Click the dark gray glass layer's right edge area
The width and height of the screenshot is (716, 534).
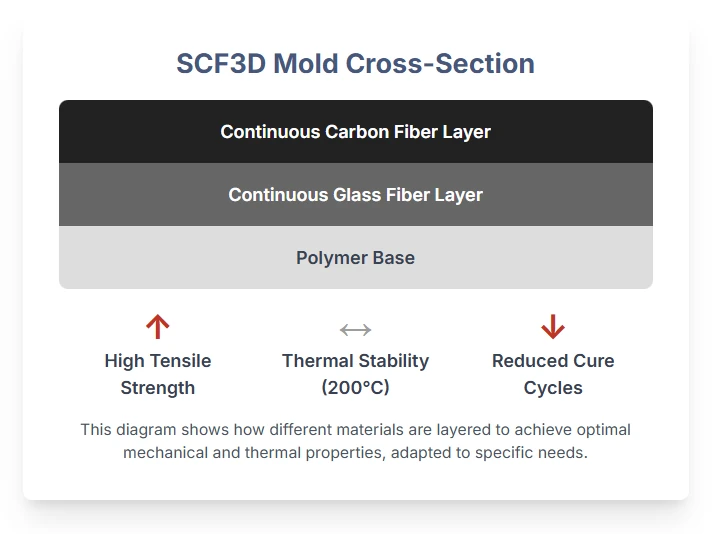click(x=639, y=195)
